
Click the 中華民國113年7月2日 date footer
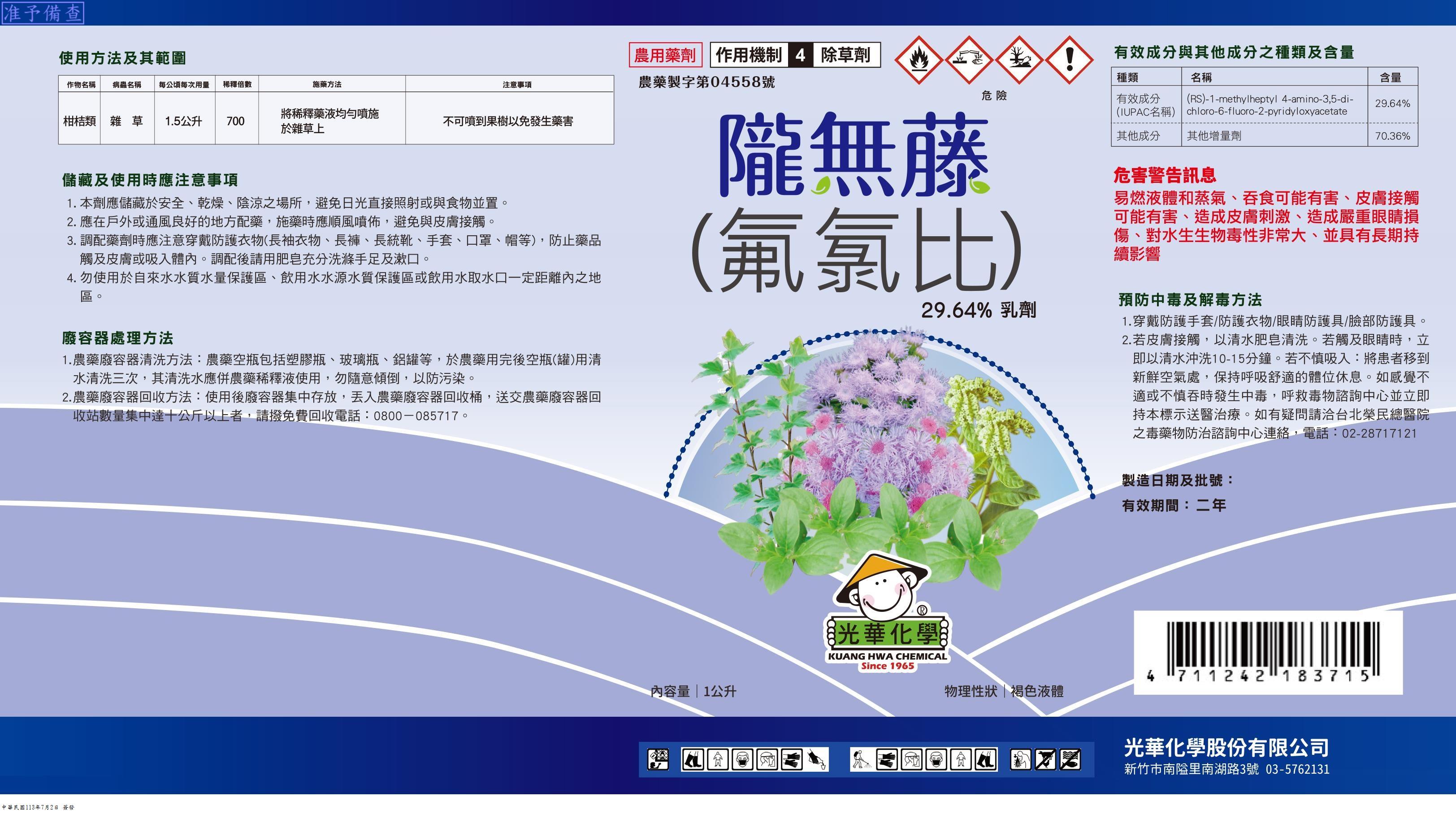pos(39,807)
